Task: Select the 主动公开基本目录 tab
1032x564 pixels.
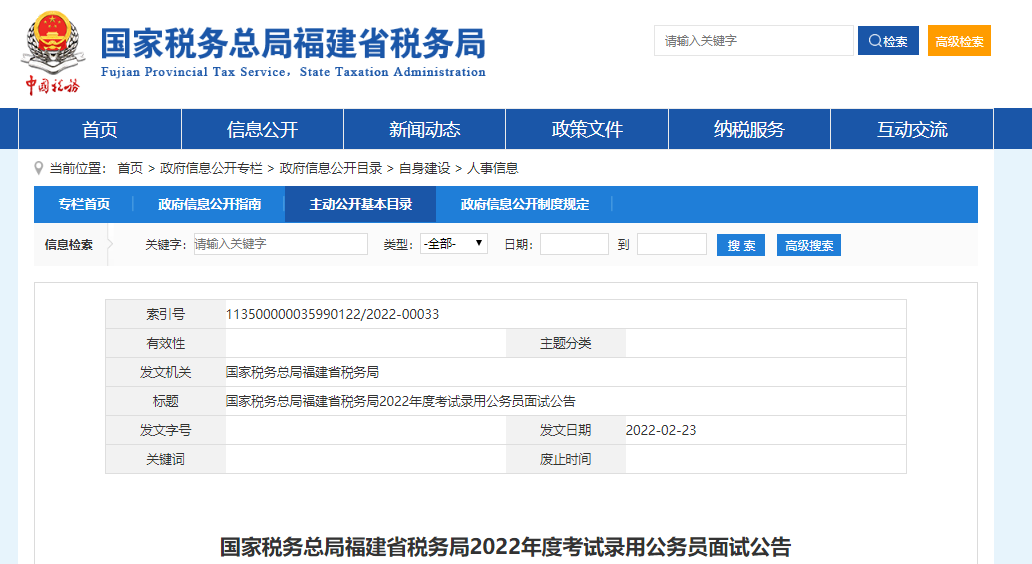Action: pos(361,204)
